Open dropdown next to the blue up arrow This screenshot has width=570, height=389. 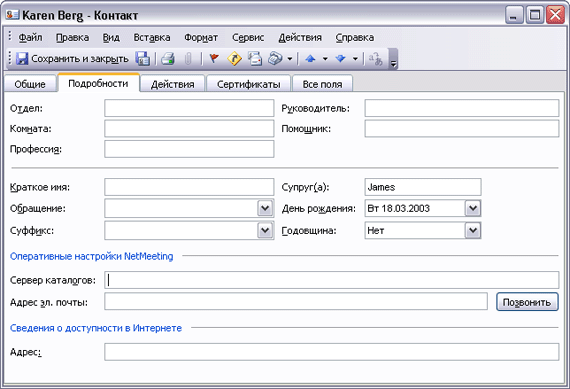pos(325,59)
